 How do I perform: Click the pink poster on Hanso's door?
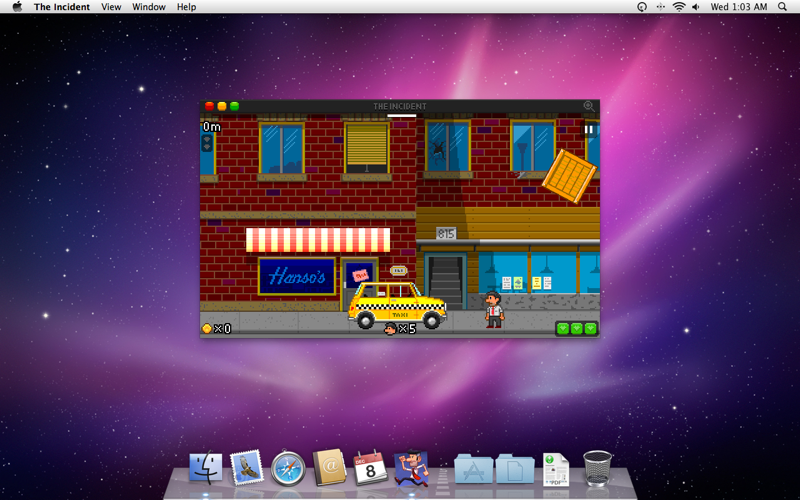360,275
